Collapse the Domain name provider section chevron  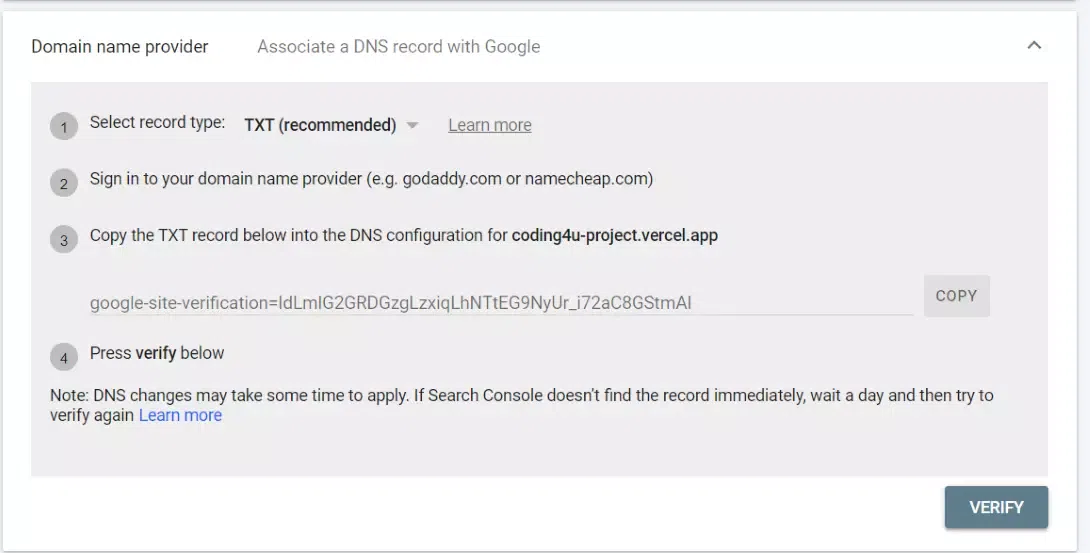pos(1034,46)
